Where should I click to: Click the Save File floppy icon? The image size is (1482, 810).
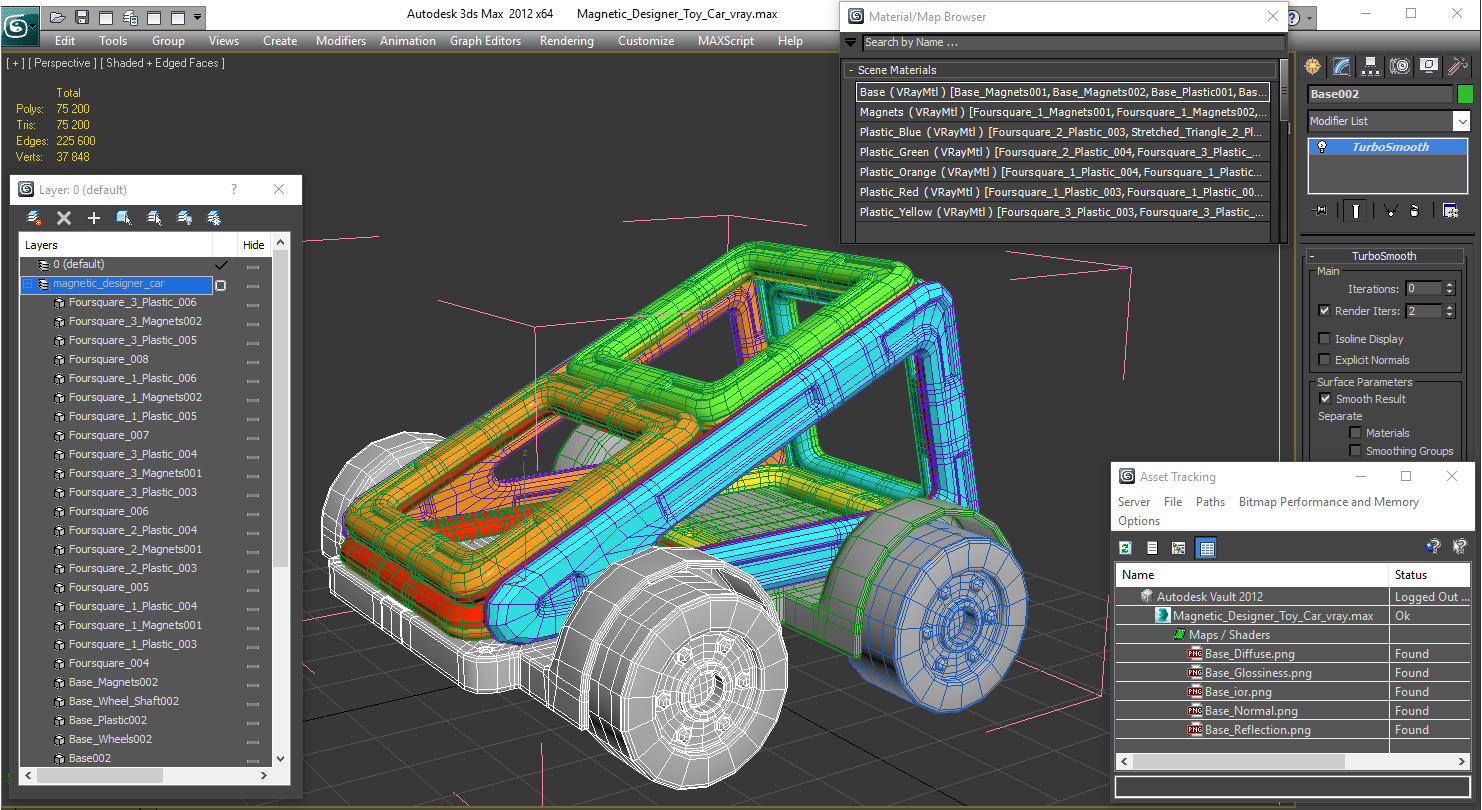(82, 17)
